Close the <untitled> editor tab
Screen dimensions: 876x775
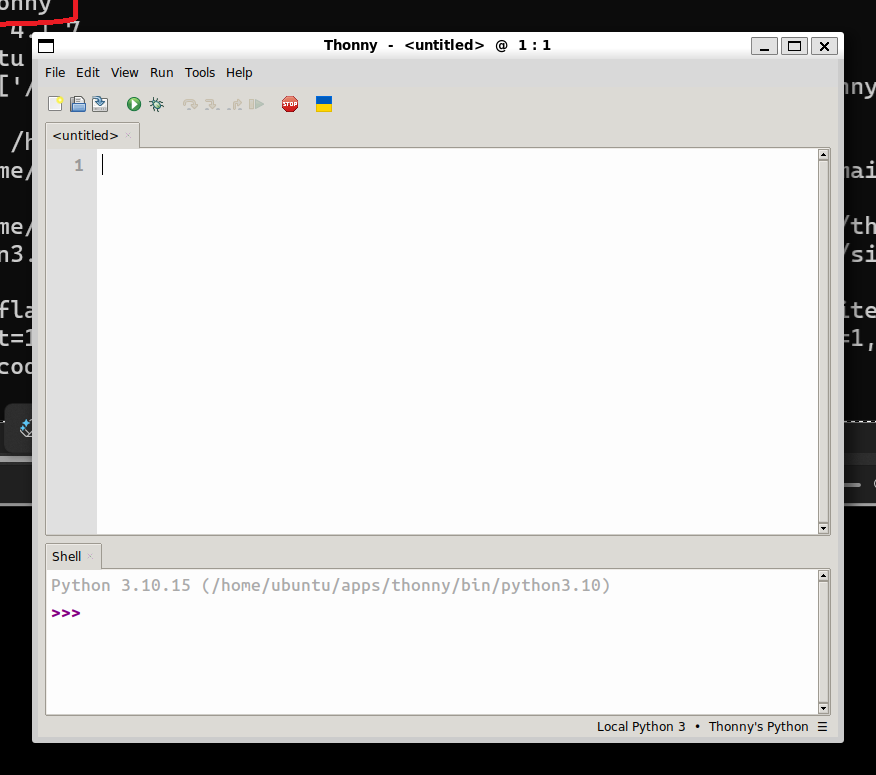(128, 135)
